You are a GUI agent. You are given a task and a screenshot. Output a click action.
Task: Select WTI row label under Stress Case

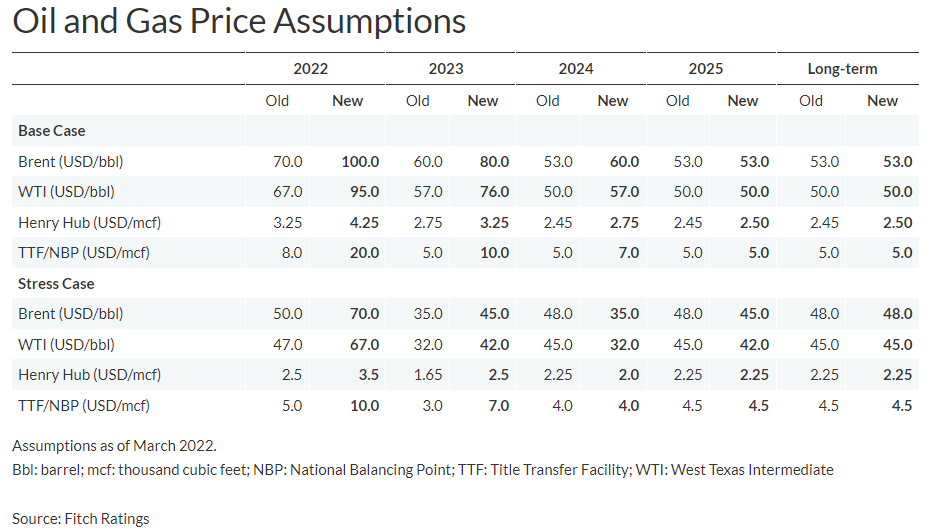coord(66,344)
